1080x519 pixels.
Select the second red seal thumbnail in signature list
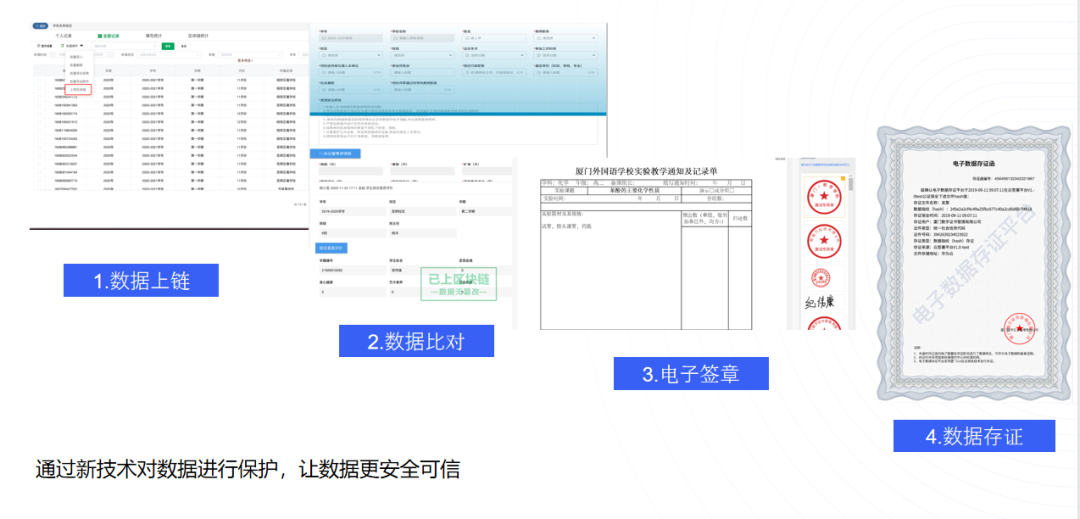[824, 241]
